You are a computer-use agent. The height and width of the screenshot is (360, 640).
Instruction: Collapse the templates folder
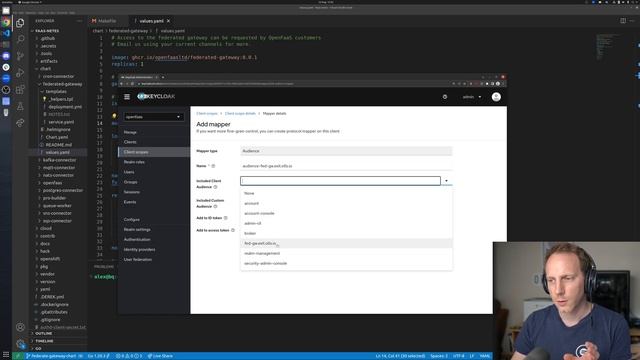(x=56, y=91)
